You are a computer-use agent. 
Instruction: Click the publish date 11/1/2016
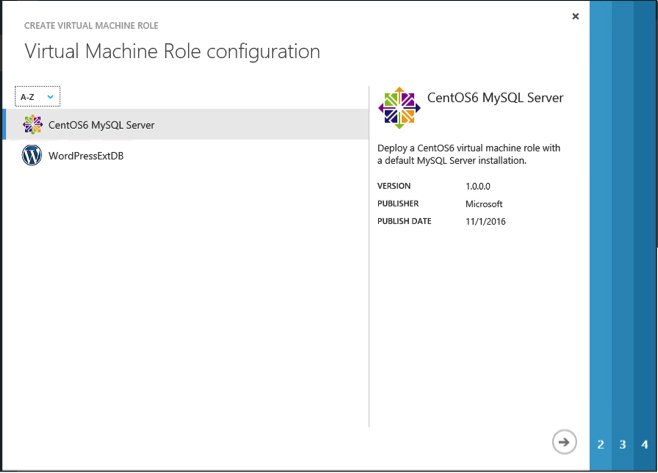coord(486,222)
